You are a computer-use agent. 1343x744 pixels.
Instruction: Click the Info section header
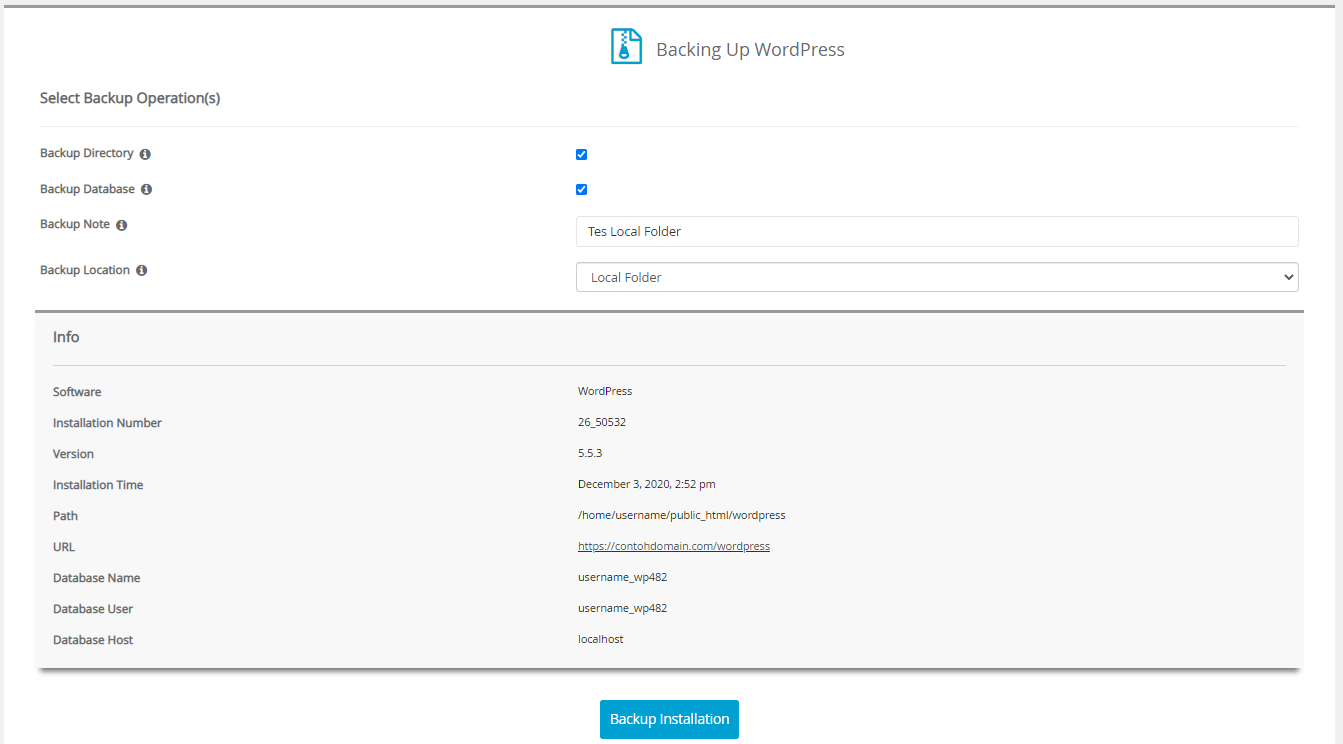point(66,337)
